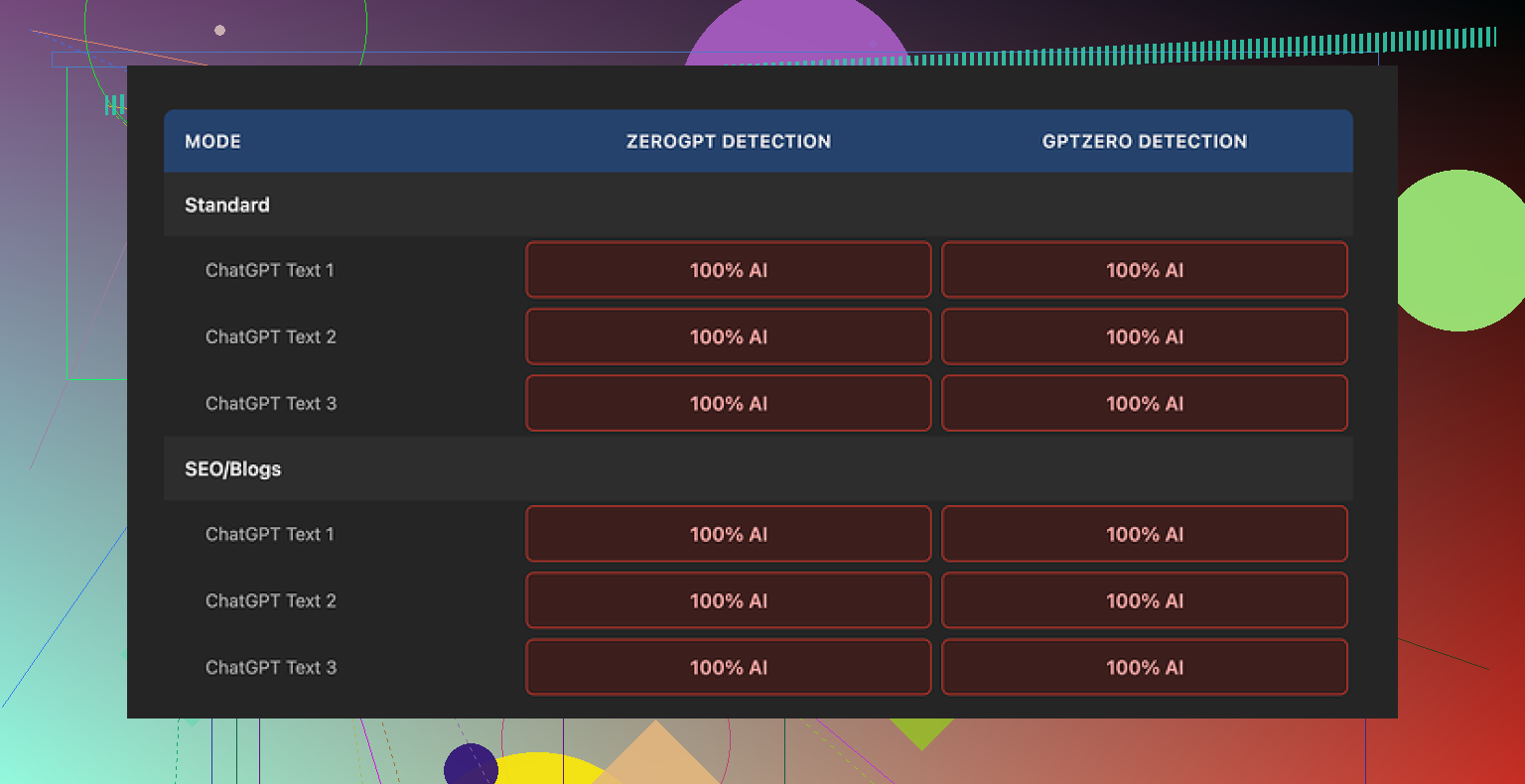The image size is (1525, 784).
Task: Click GPTZero result for SEO/Blogs ChatGPT Text 3
Action: pos(1144,667)
